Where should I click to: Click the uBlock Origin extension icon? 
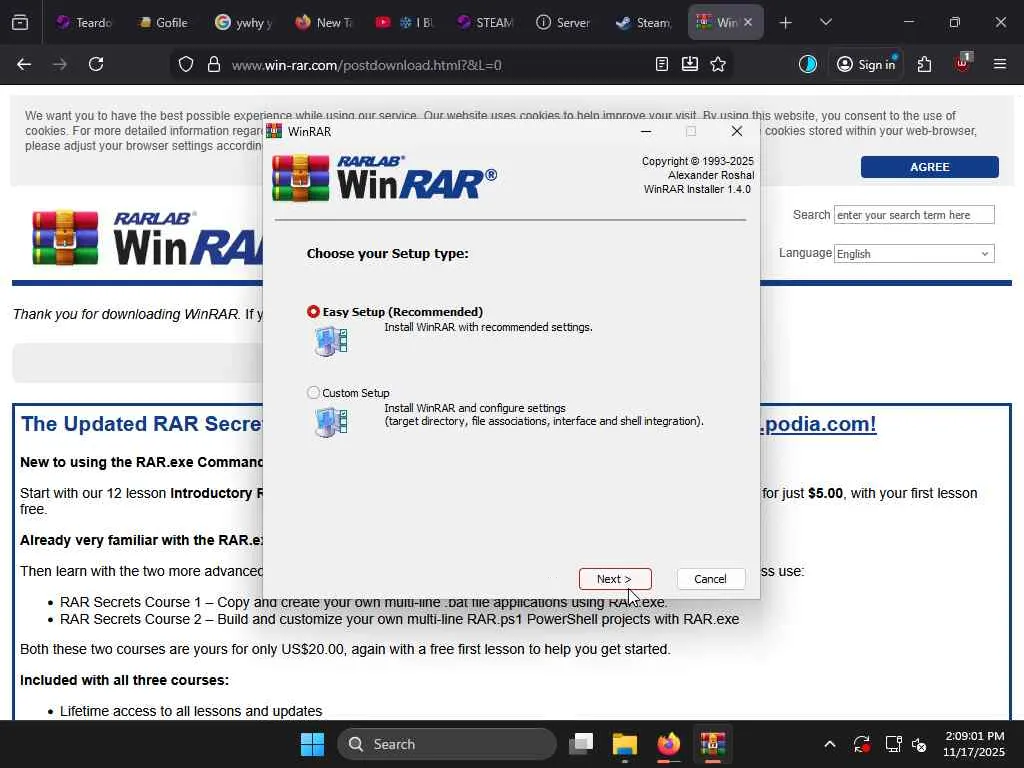click(962, 63)
